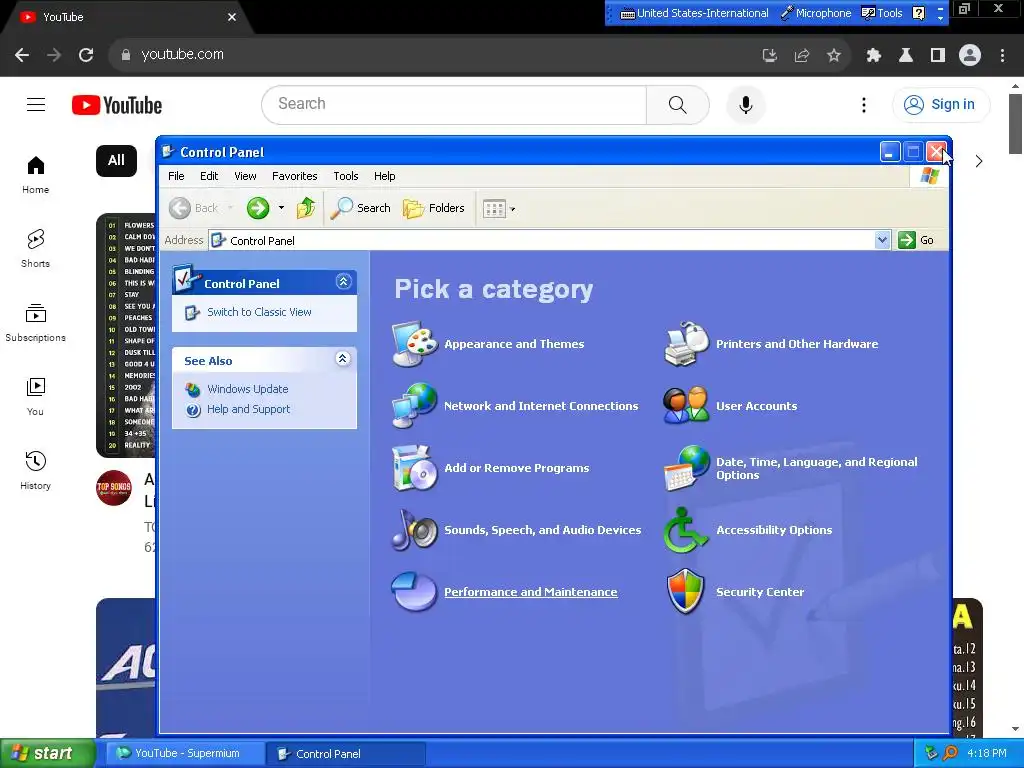The height and width of the screenshot is (768, 1024).
Task: Toggle the Folders pane button
Action: [434, 208]
